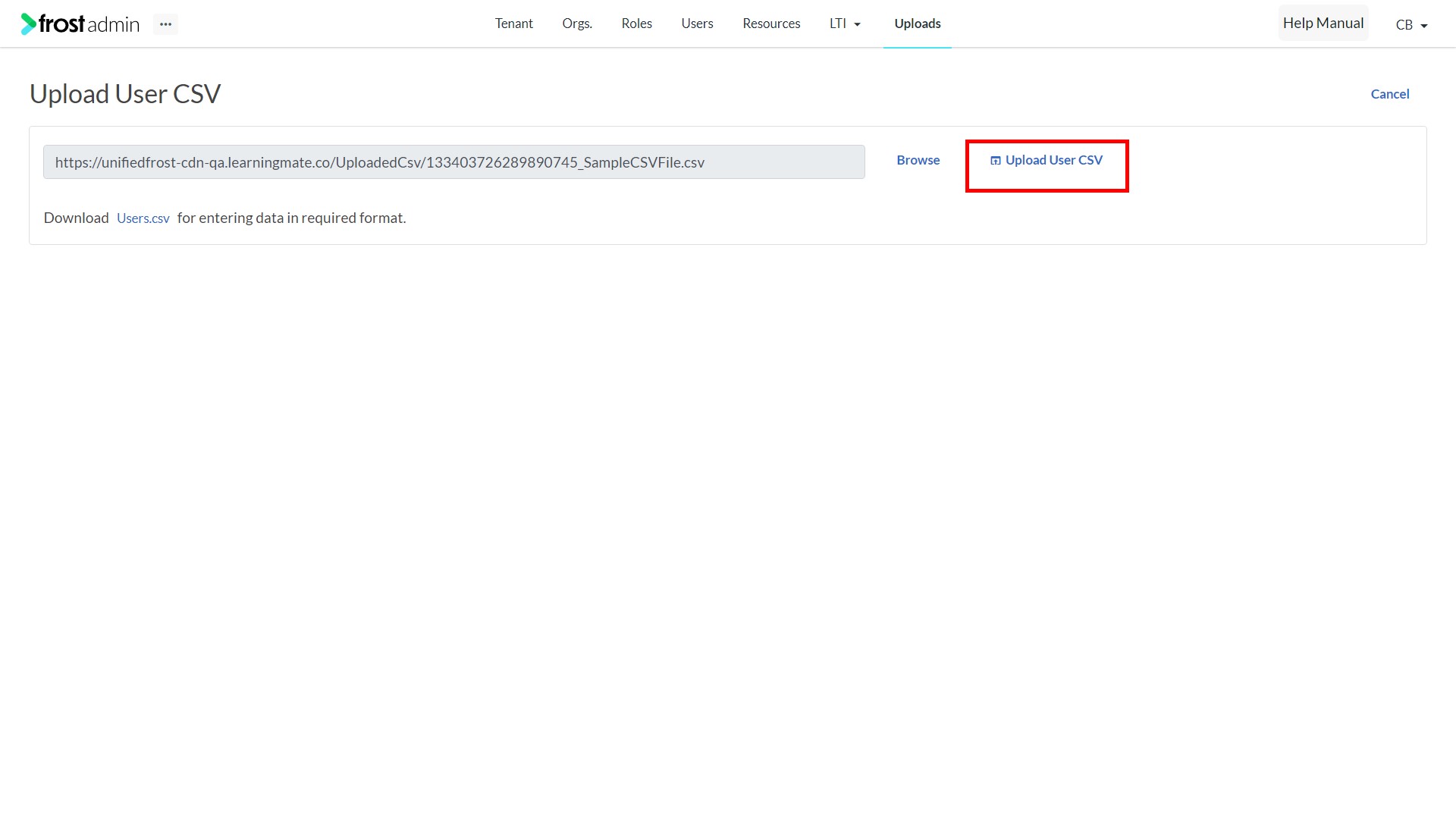Open the Help Manual
The width and height of the screenshot is (1456, 819).
point(1323,24)
